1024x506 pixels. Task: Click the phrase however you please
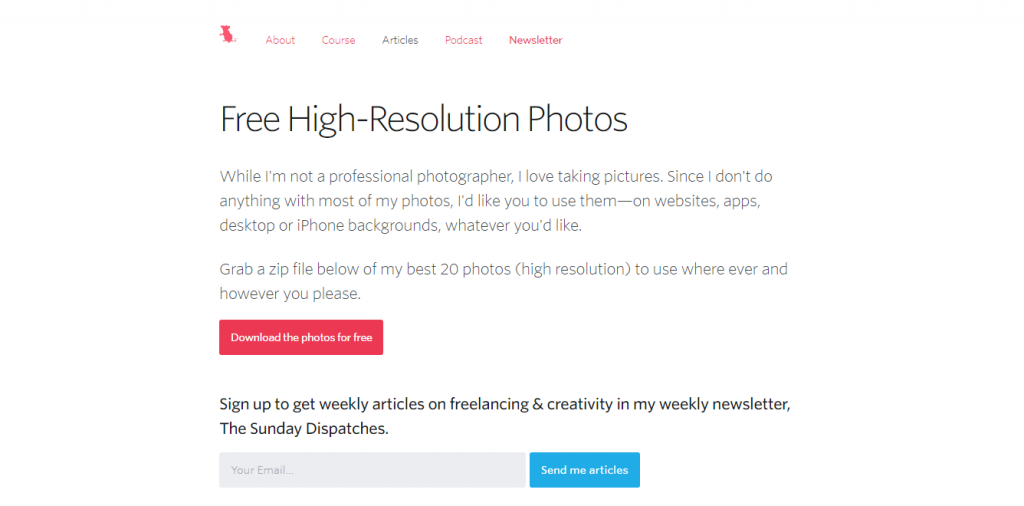point(290,294)
